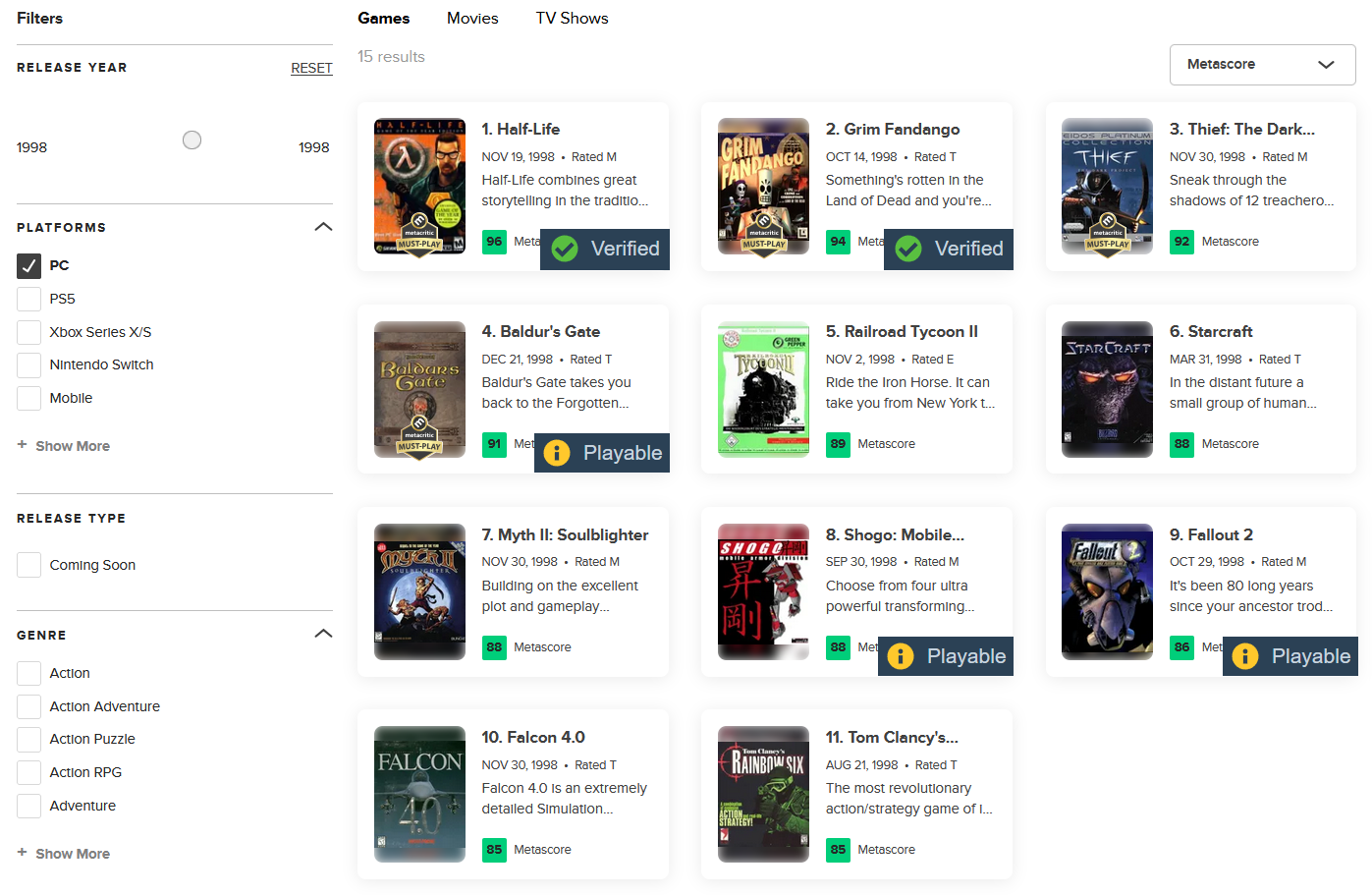Open Starcraft box art thumbnail
Viewport: 1372px width, 895px height.
point(1107,389)
